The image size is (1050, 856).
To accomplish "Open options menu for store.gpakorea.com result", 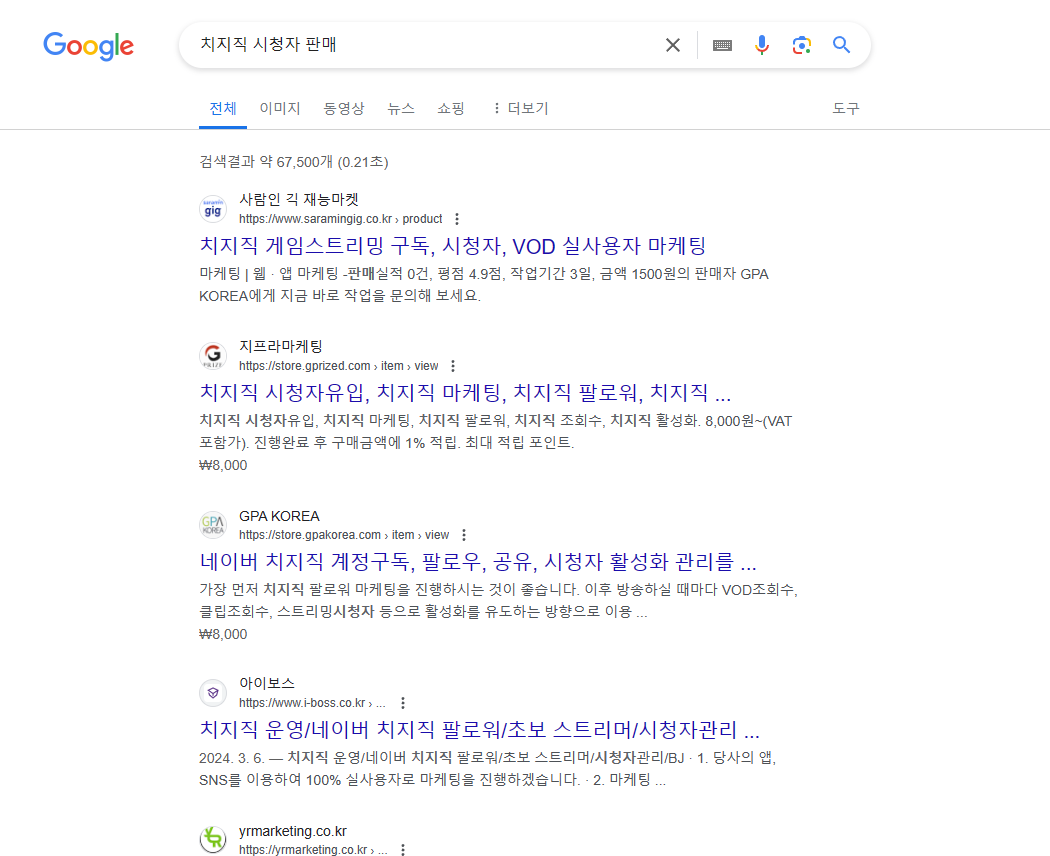I will pos(463,534).
